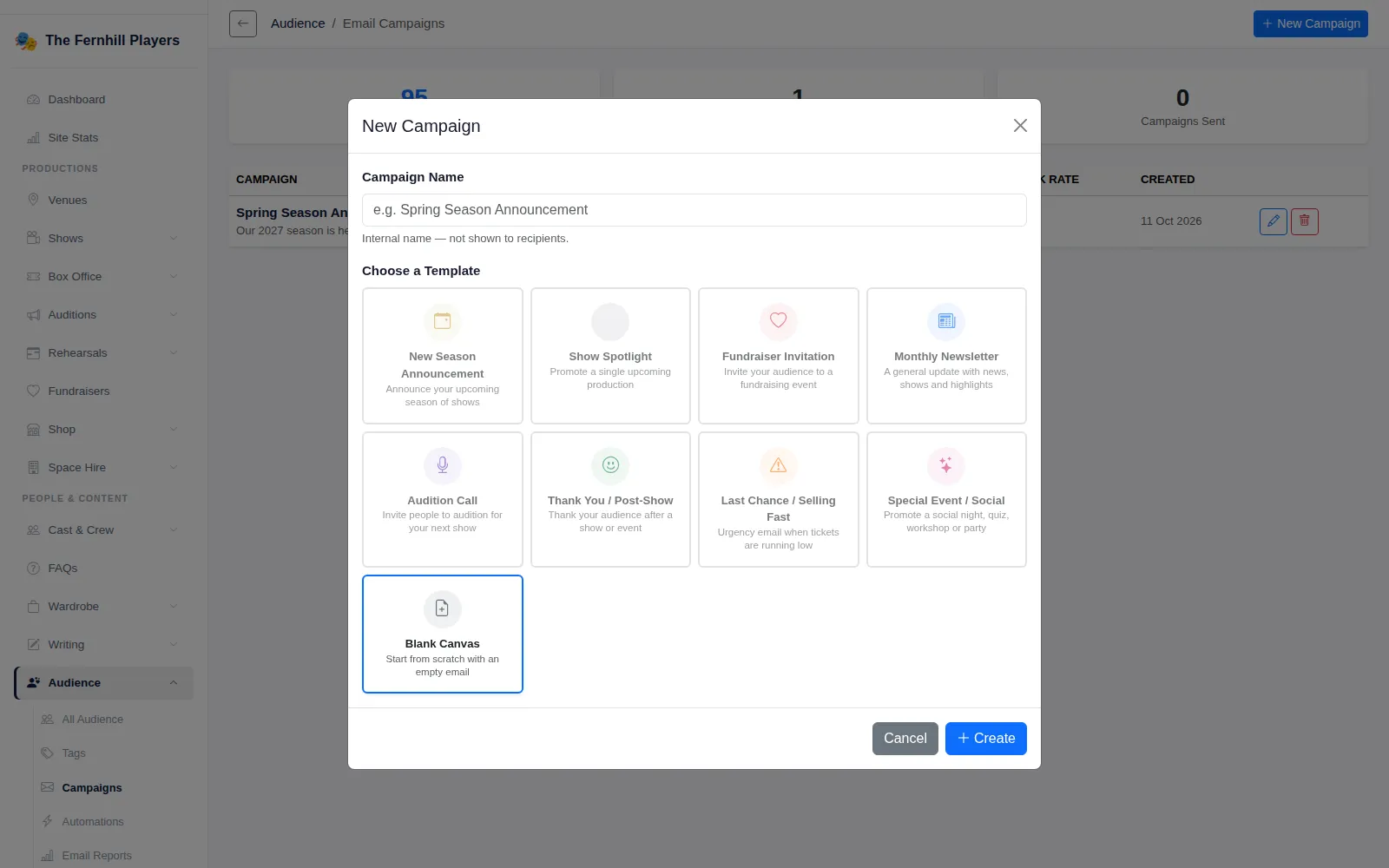Click the sparkle icon on Special Event
Viewport: 1389px width, 868px height.
tap(946, 465)
